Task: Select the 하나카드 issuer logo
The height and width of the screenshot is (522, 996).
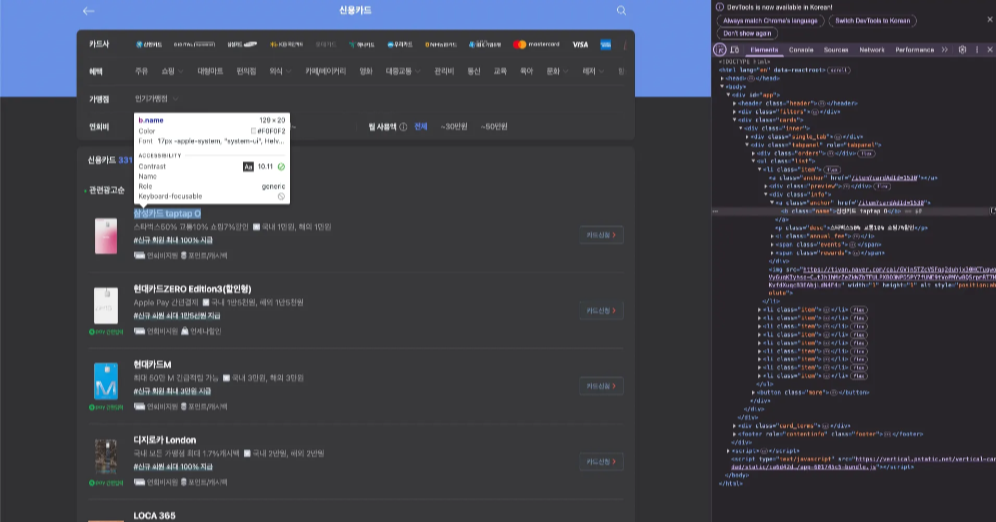Action: pos(361,44)
